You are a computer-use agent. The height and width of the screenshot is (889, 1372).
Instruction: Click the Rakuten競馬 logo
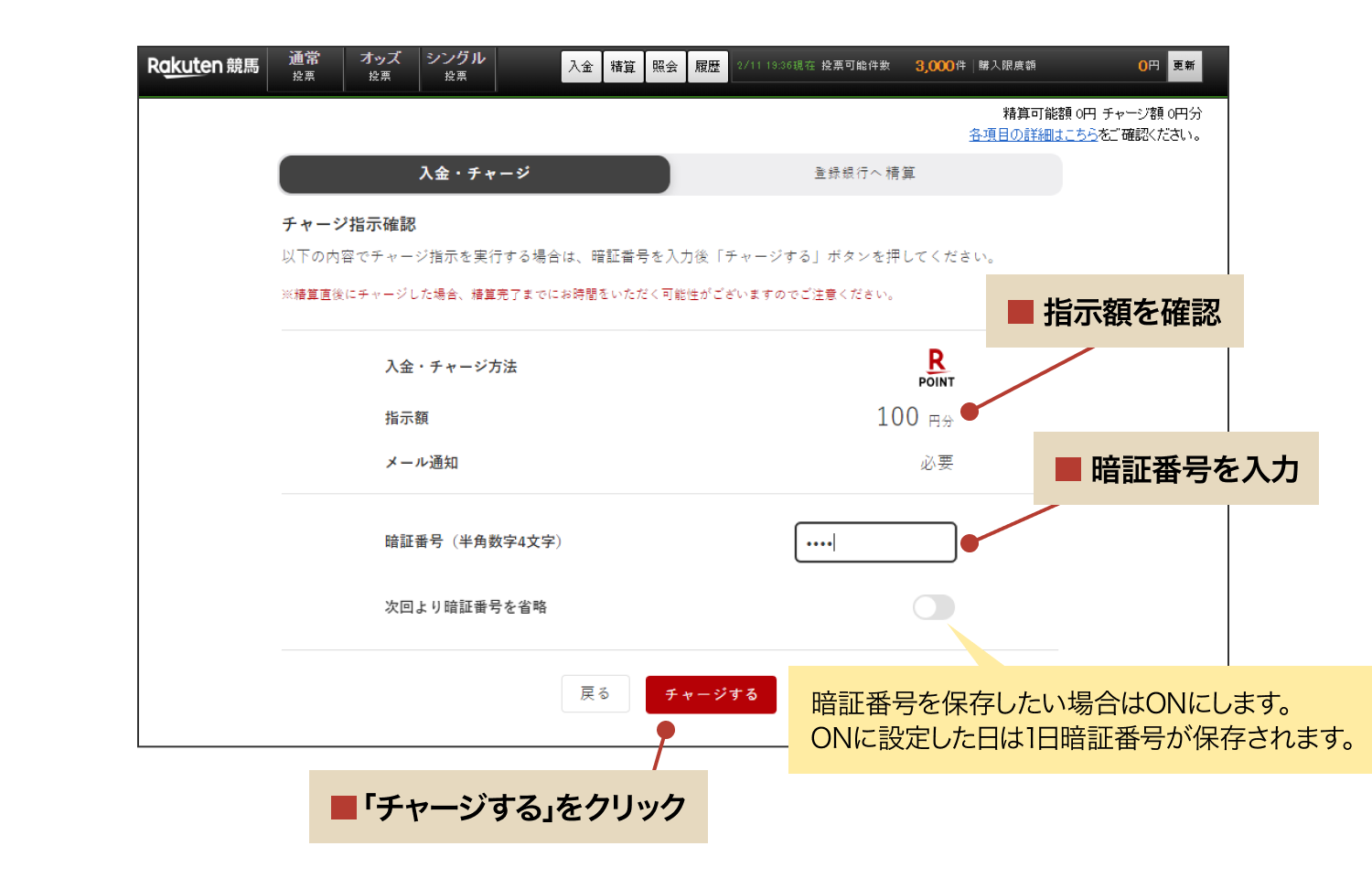pyautogui.click(x=201, y=66)
